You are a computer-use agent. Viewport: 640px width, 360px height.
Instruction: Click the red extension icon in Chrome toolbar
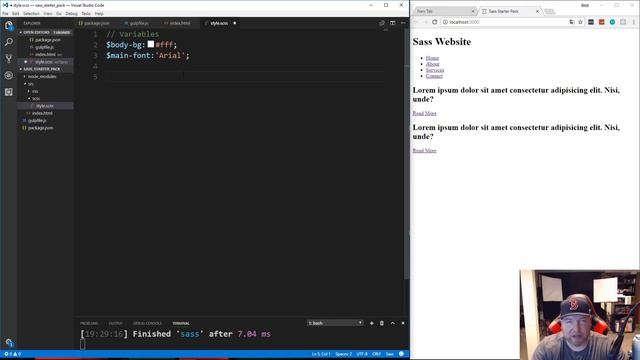[x=601, y=22]
